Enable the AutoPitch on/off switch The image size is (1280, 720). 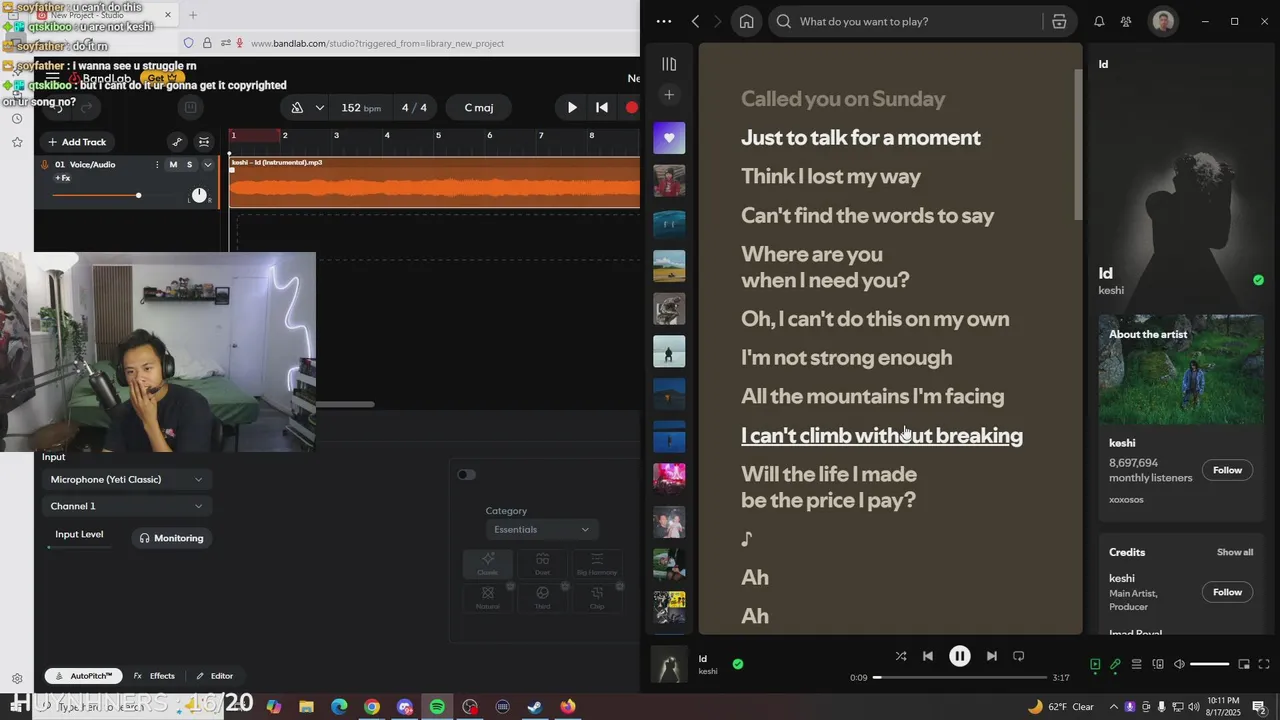(467, 475)
